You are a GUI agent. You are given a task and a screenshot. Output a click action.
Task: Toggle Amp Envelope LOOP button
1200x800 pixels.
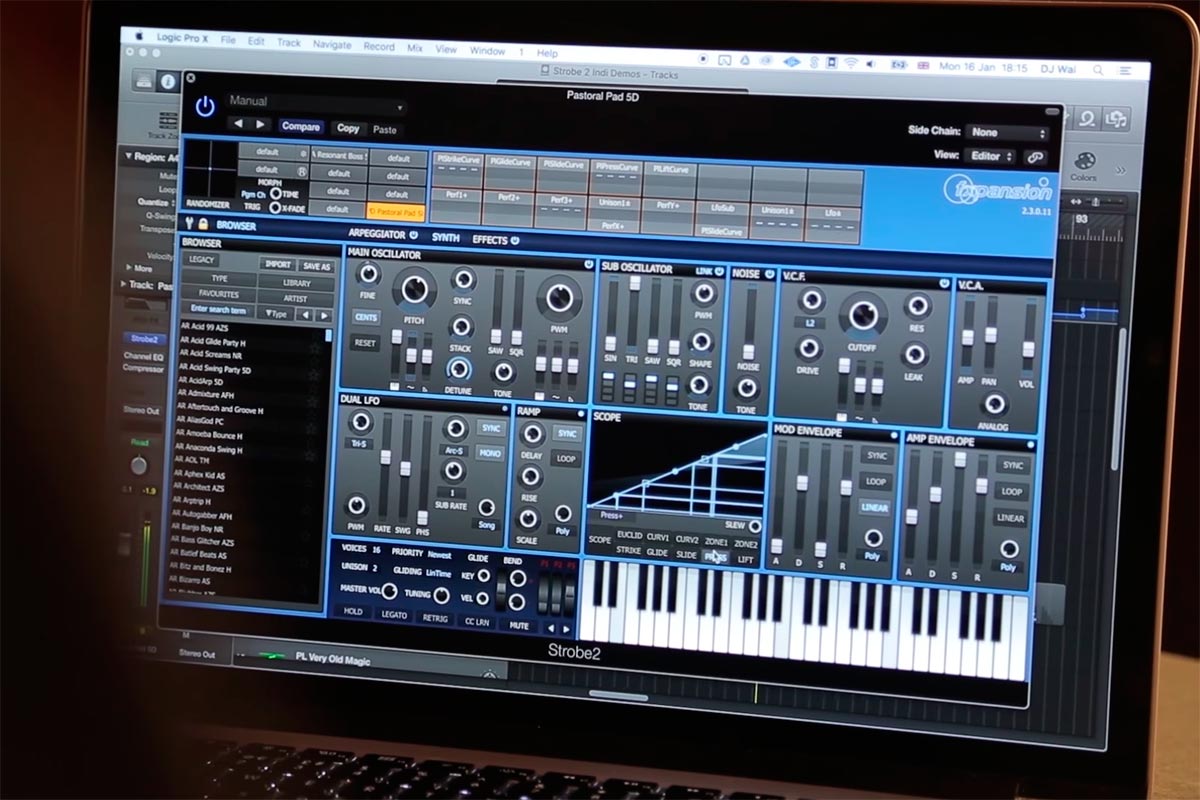point(1012,492)
